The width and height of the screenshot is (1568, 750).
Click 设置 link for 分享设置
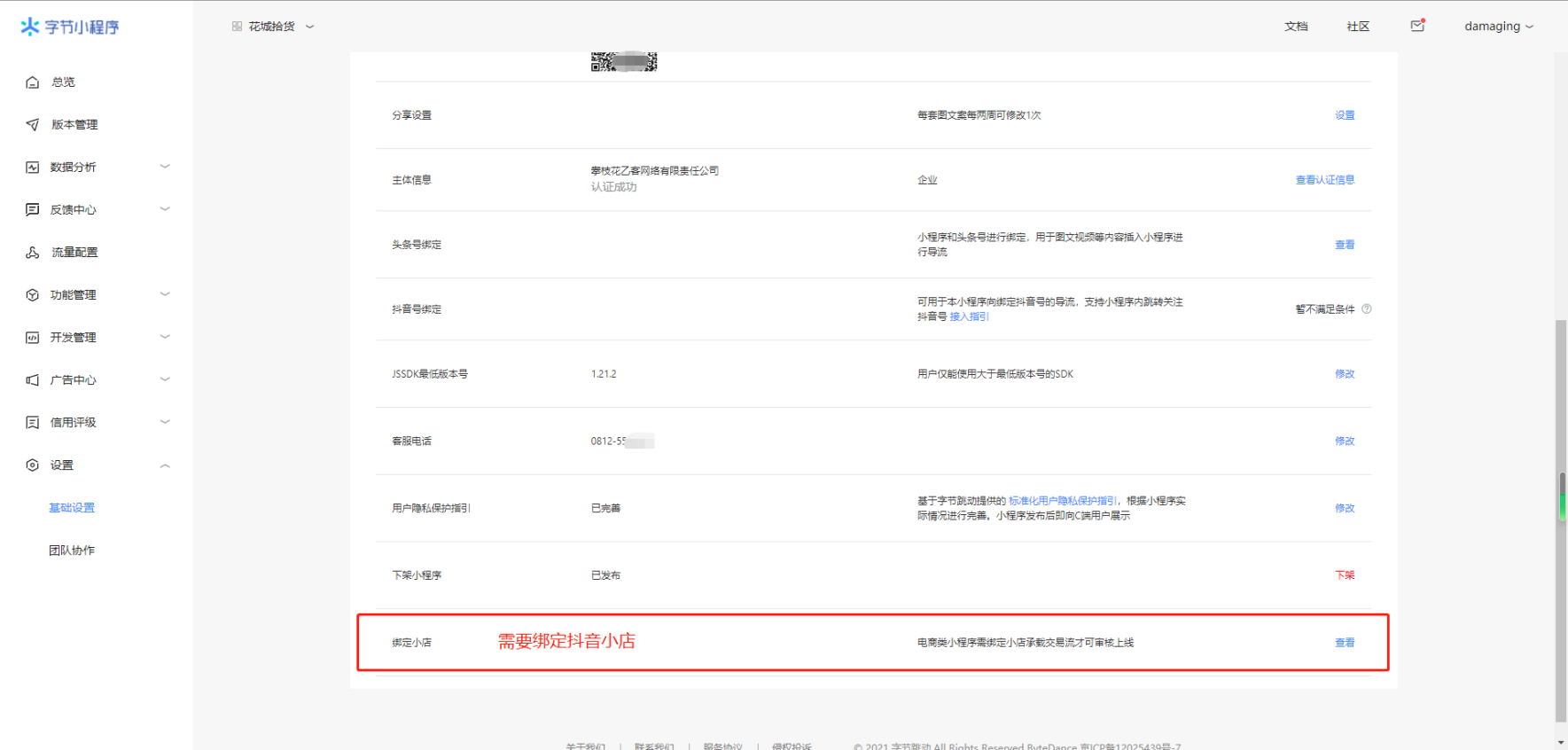tap(1345, 115)
